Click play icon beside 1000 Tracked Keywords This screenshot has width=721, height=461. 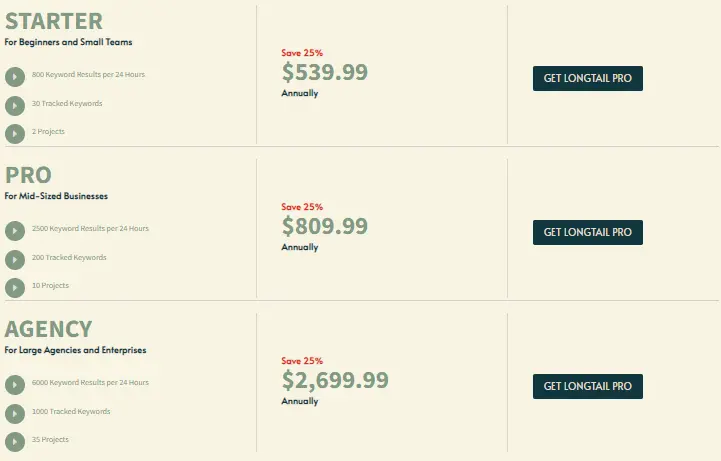point(15,414)
